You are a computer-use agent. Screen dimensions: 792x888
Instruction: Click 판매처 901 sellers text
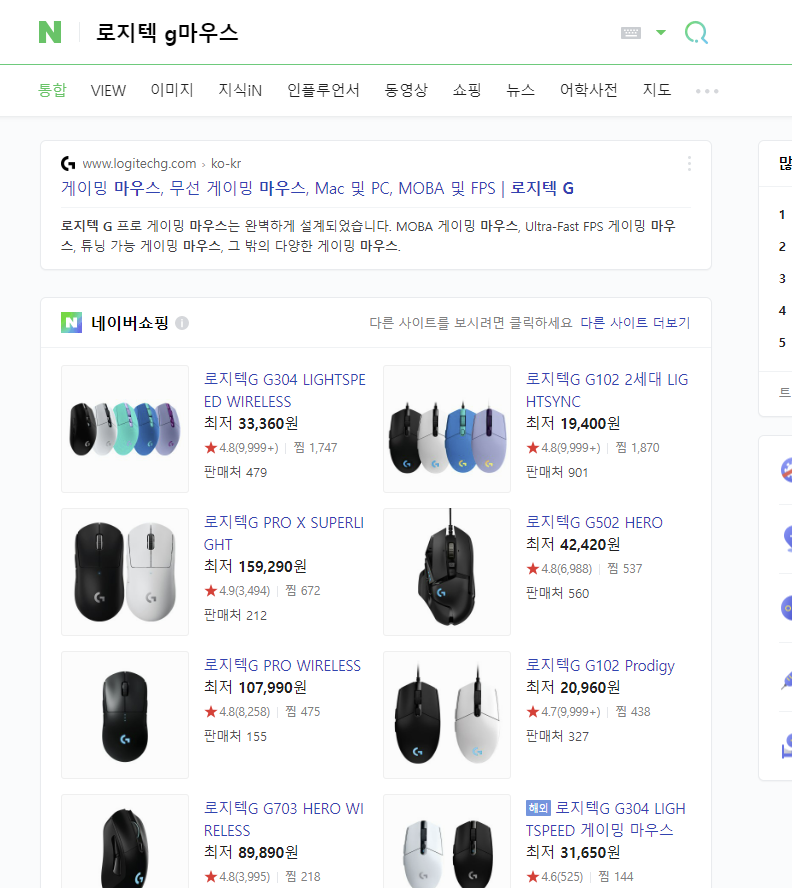click(557, 472)
